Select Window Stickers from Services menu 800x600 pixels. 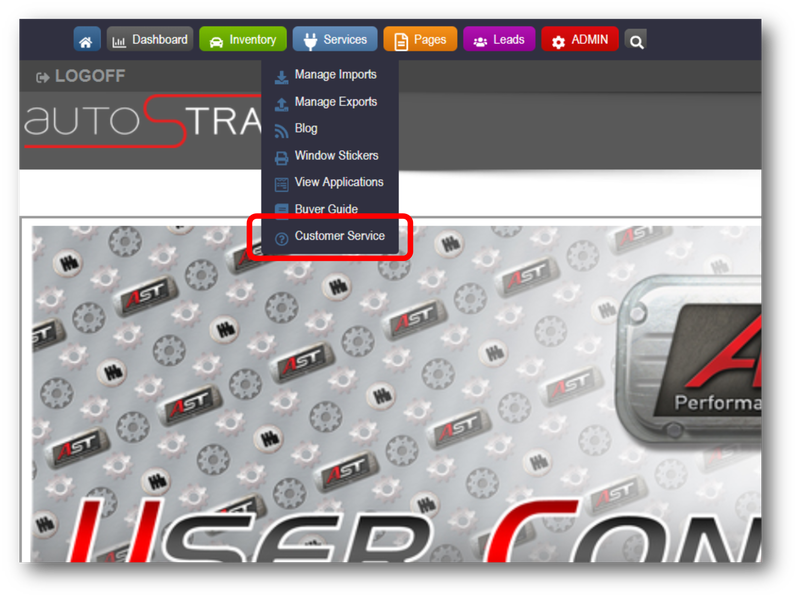[x=330, y=156]
